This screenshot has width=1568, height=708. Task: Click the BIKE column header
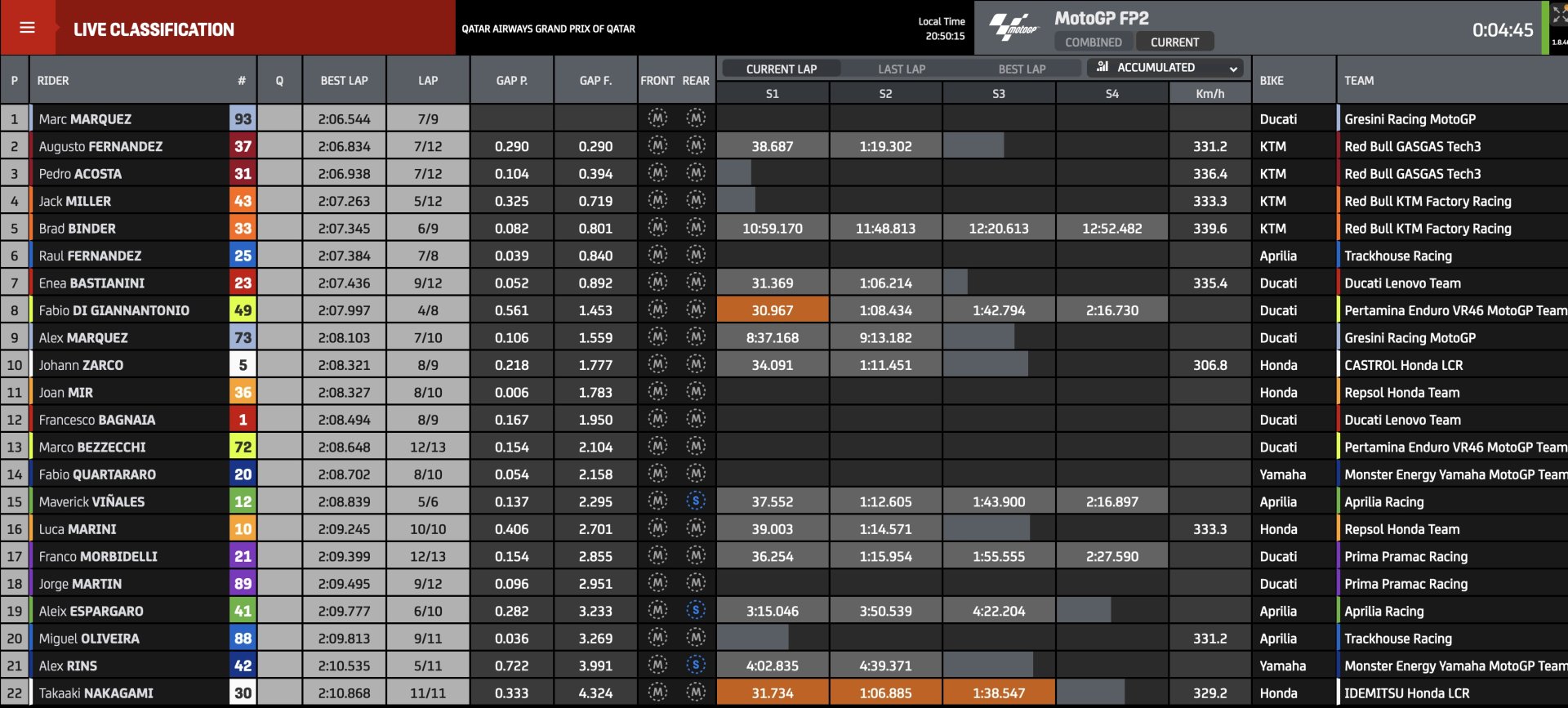(x=1272, y=80)
